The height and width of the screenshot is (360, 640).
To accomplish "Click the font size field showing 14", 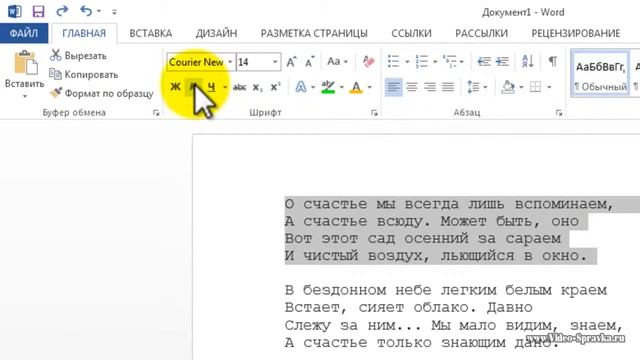I will point(253,62).
